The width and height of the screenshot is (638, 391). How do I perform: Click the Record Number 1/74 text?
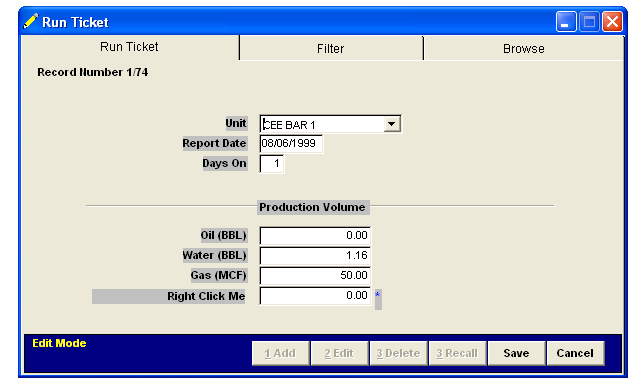coord(93,72)
